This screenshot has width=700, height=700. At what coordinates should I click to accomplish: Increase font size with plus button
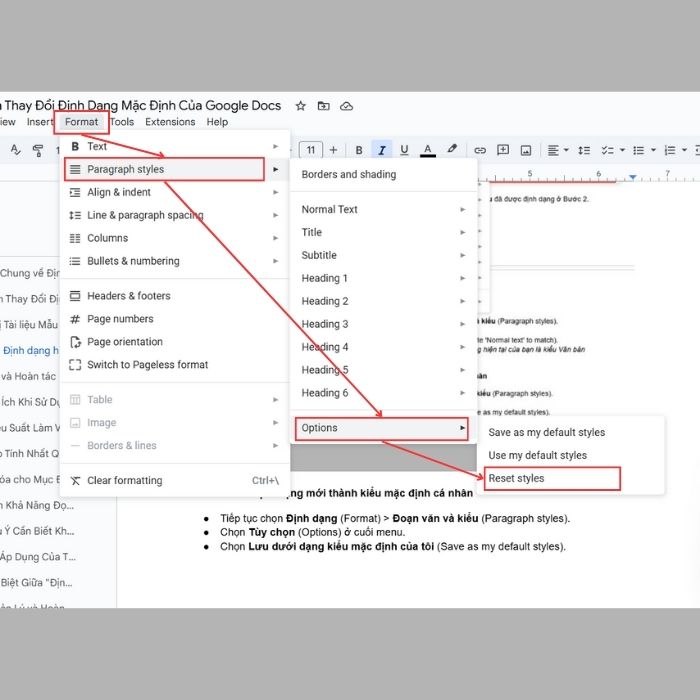pos(333,150)
